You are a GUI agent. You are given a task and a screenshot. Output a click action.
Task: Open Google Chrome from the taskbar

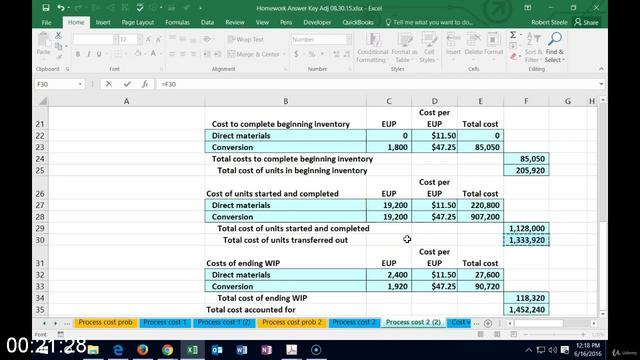point(167,350)
